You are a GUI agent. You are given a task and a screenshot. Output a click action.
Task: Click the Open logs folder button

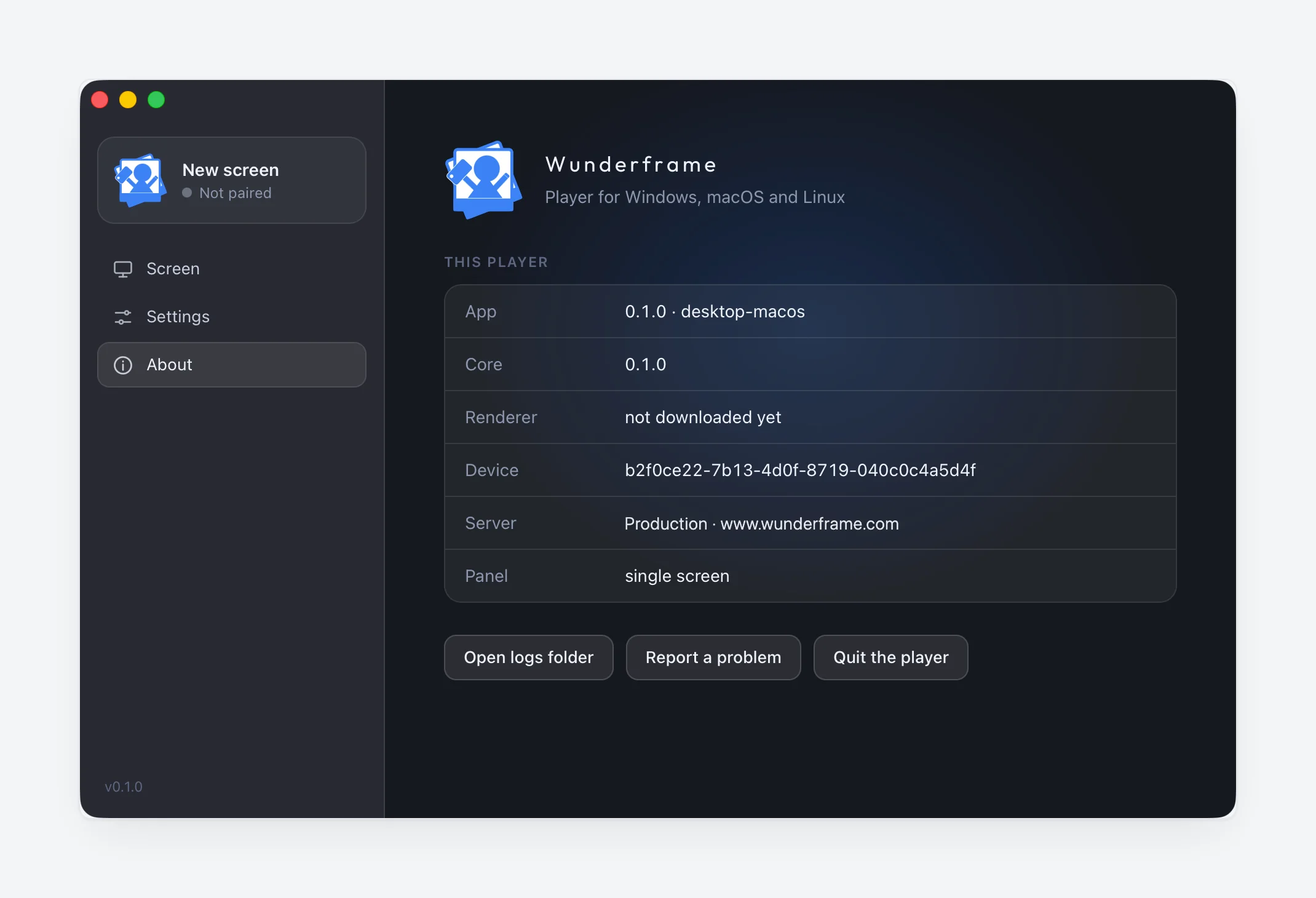pos(529,658)
